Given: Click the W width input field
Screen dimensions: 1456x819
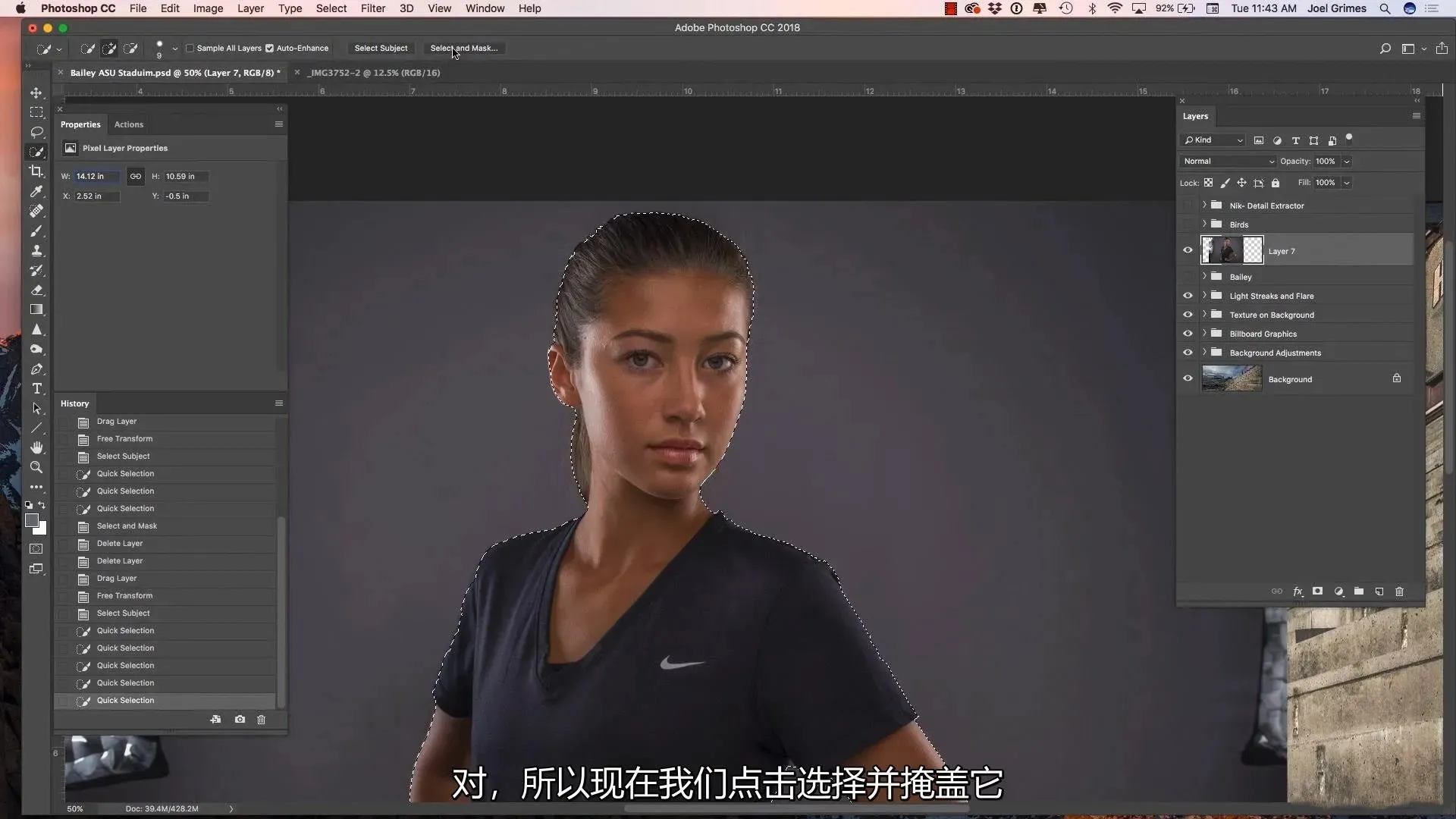Looking at the screenshot, I should pyautogui.click(x=96, y=177).
